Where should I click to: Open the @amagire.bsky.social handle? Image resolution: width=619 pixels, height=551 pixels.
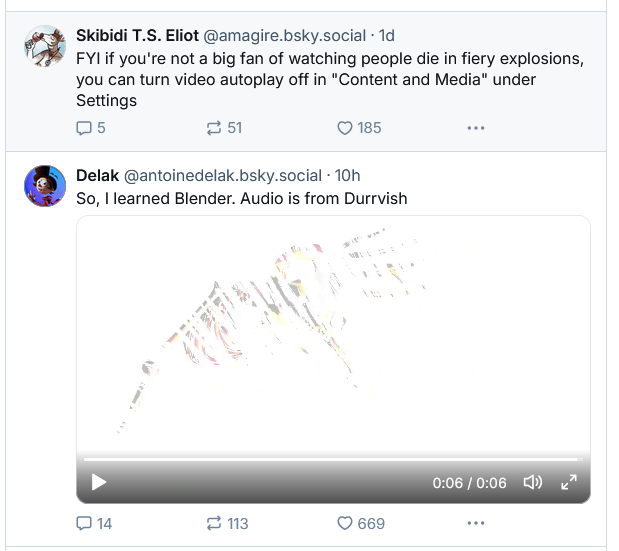coord(284,35)
